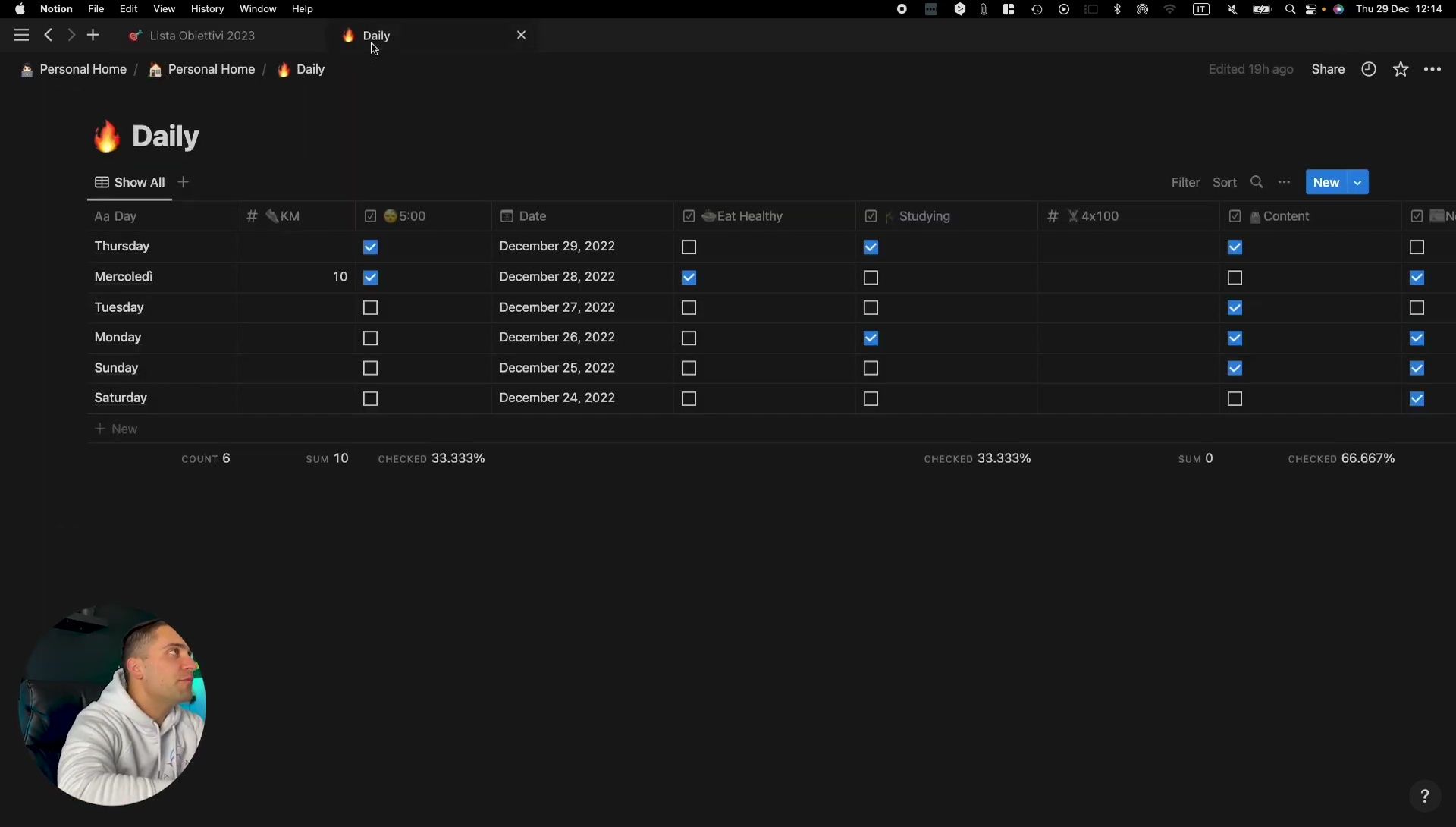Click the Share button
The image size is (1456, 827).
1328,69
